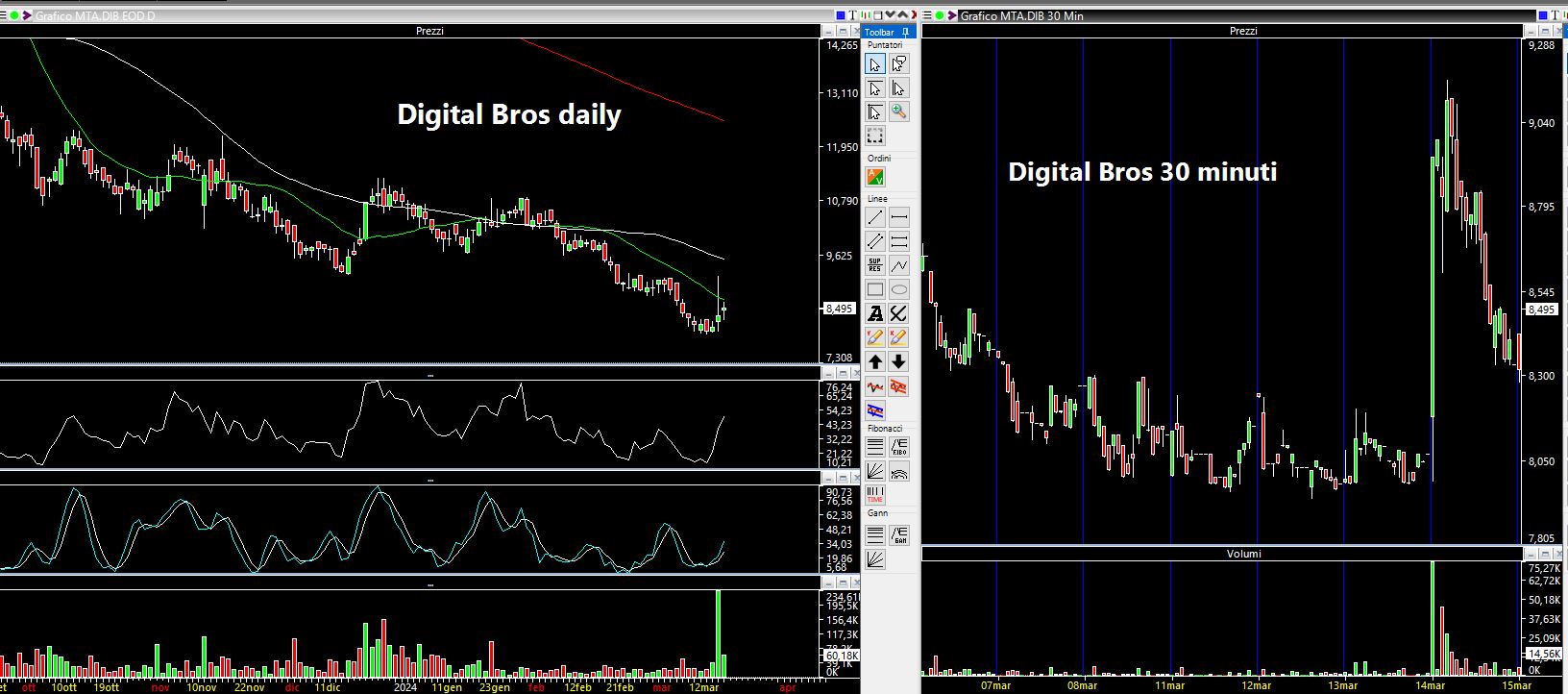Select the Fibonacci retracement lines tool
The width and height of the screenshot is (1568, 694).
(875, 447)
